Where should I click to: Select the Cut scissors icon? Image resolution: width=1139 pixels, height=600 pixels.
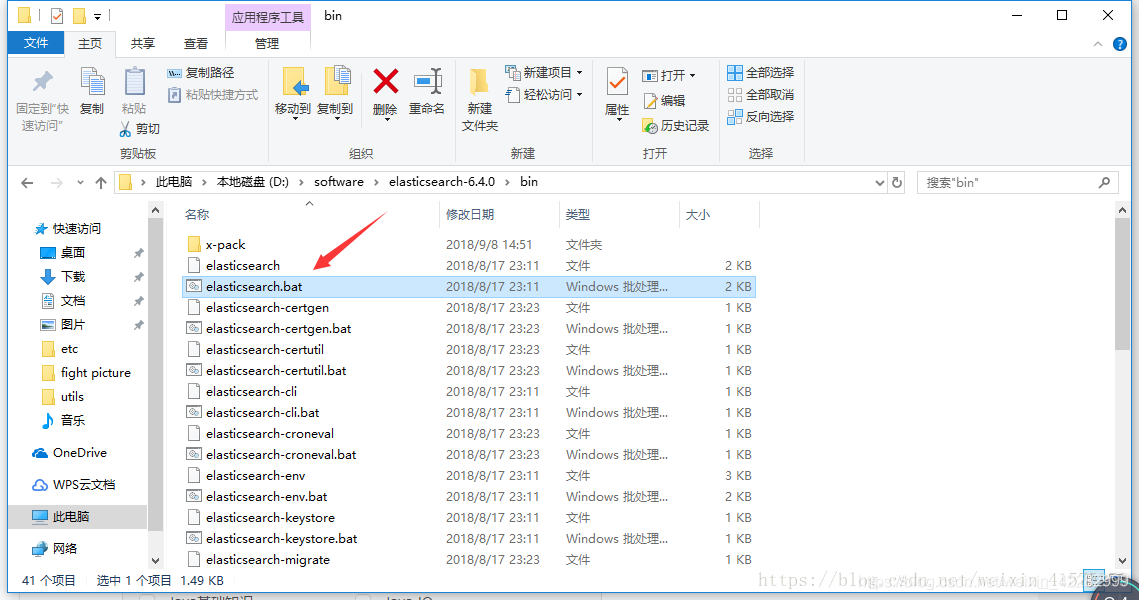click(x=125, y=129)
